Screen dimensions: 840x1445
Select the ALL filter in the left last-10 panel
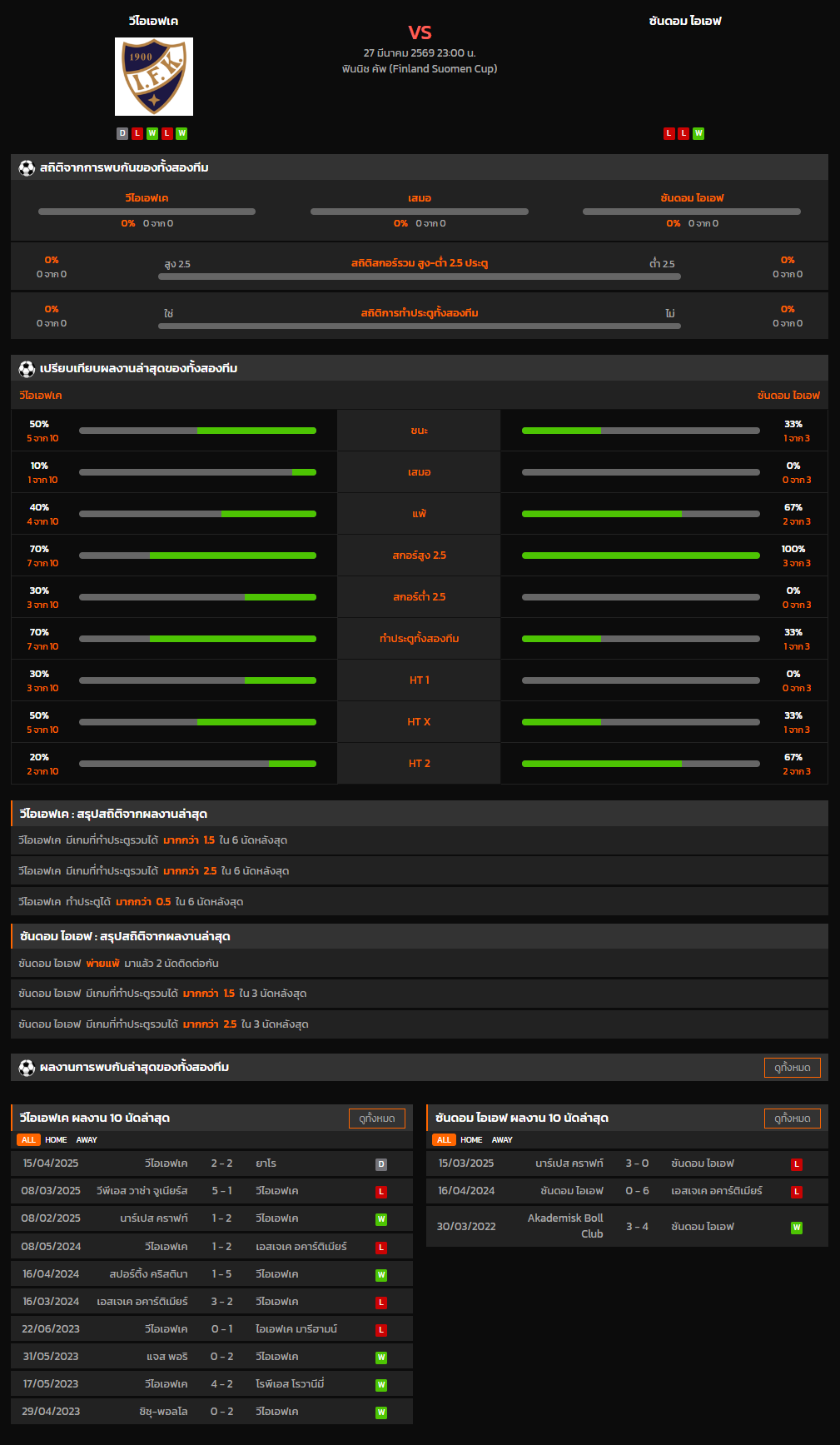coord(28,1139)
